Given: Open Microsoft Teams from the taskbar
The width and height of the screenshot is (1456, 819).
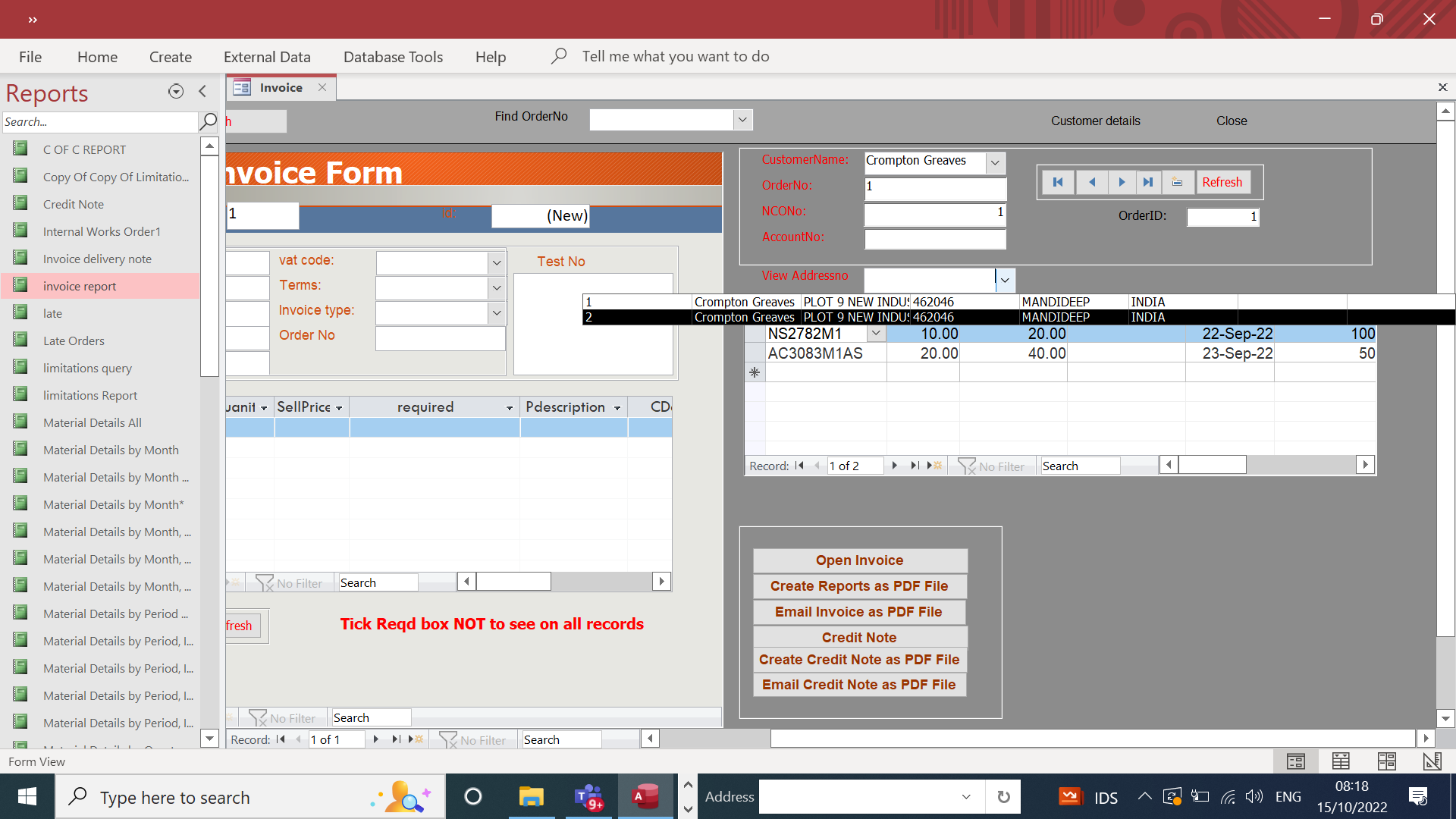Looking at the screenshot, I should point(588,797).
